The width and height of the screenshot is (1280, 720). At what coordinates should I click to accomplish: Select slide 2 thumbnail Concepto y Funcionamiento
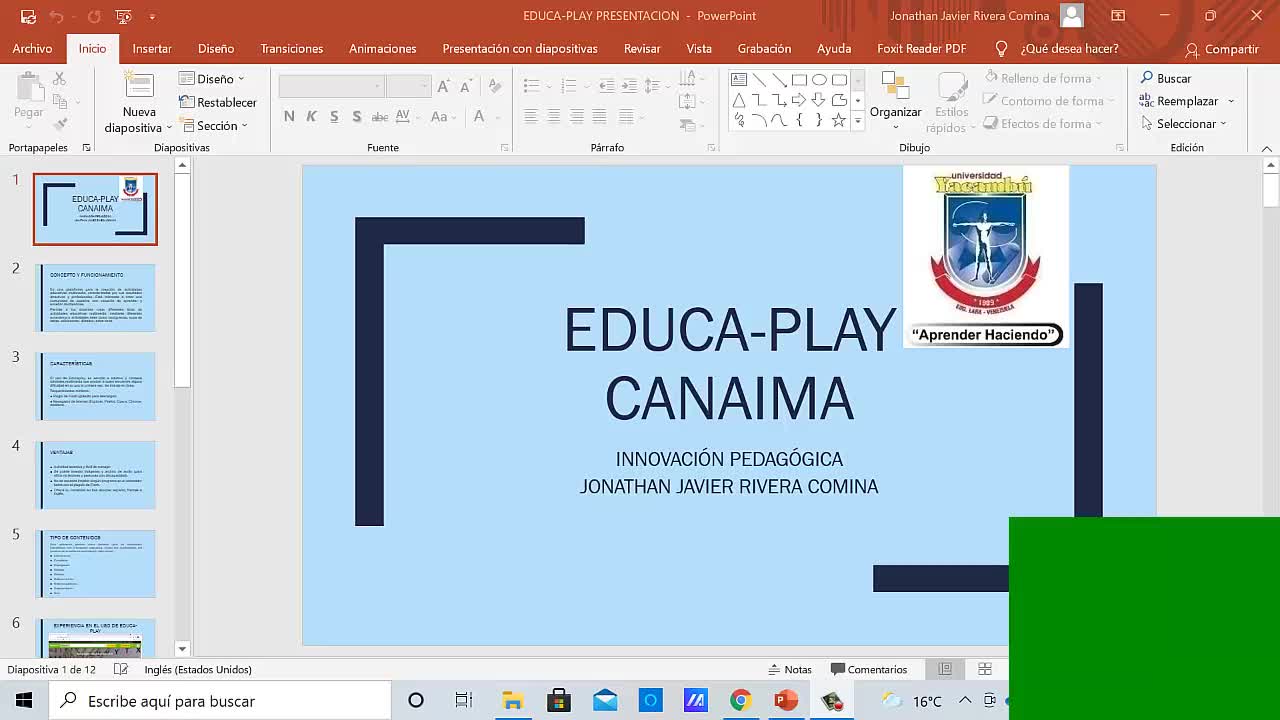95,298
